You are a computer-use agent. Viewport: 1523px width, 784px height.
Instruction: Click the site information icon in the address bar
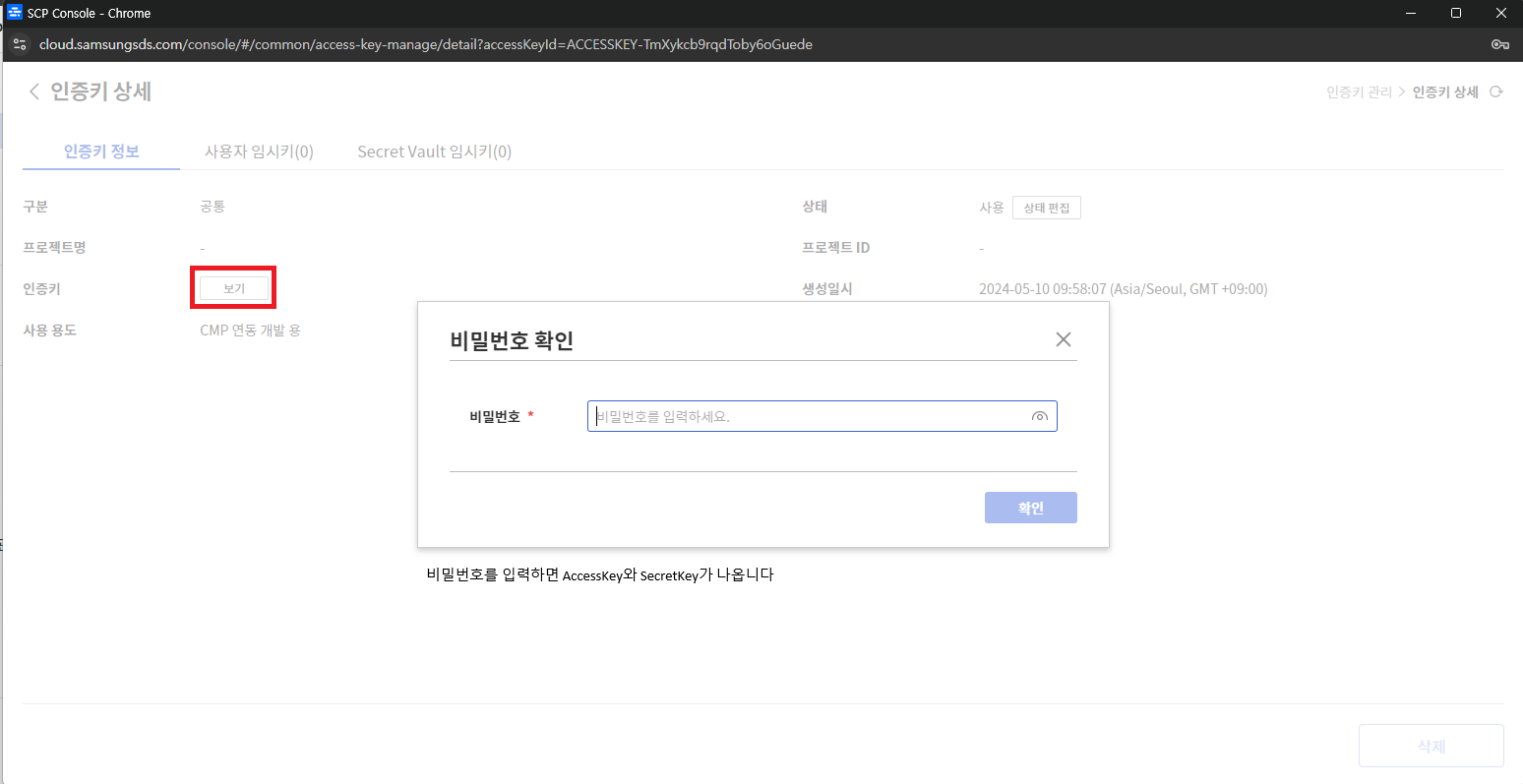20,44
